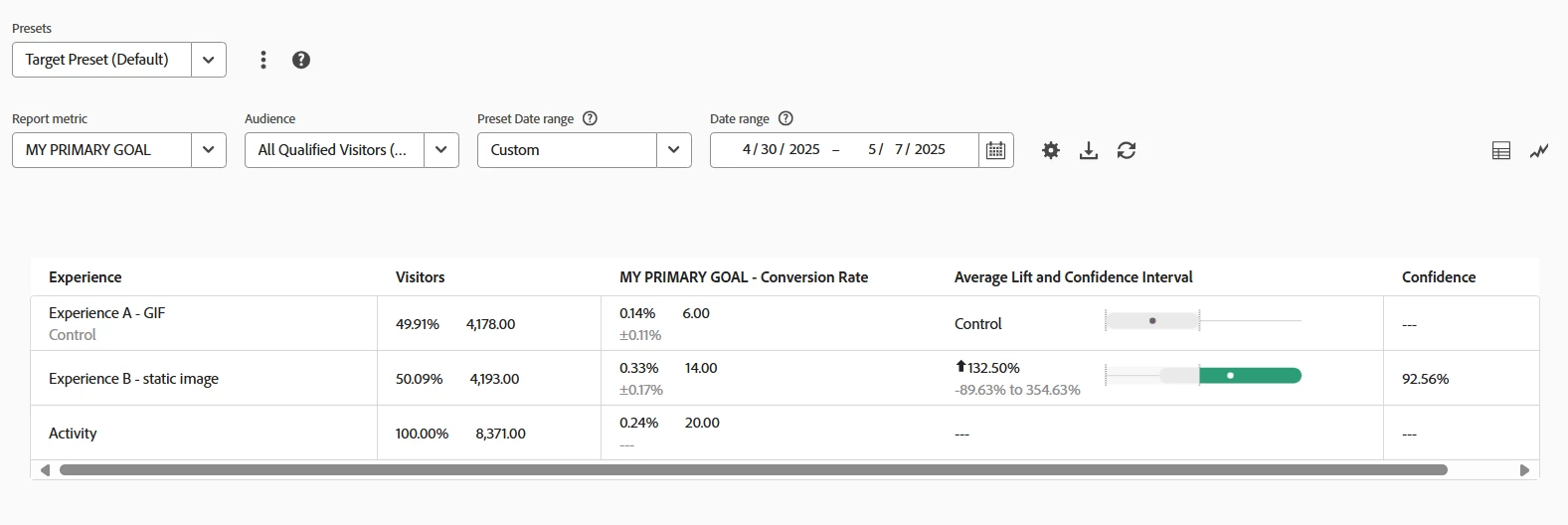Click the help question mark beside Presets
The width and height of the screenshot is (1568, 525).
301,60
